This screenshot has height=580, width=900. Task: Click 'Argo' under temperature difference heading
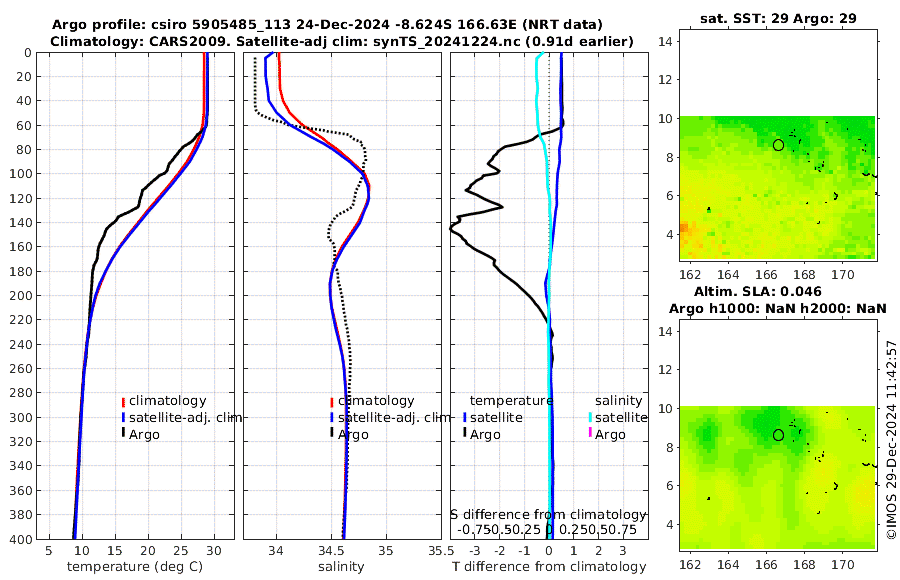[x=485, y=435]
